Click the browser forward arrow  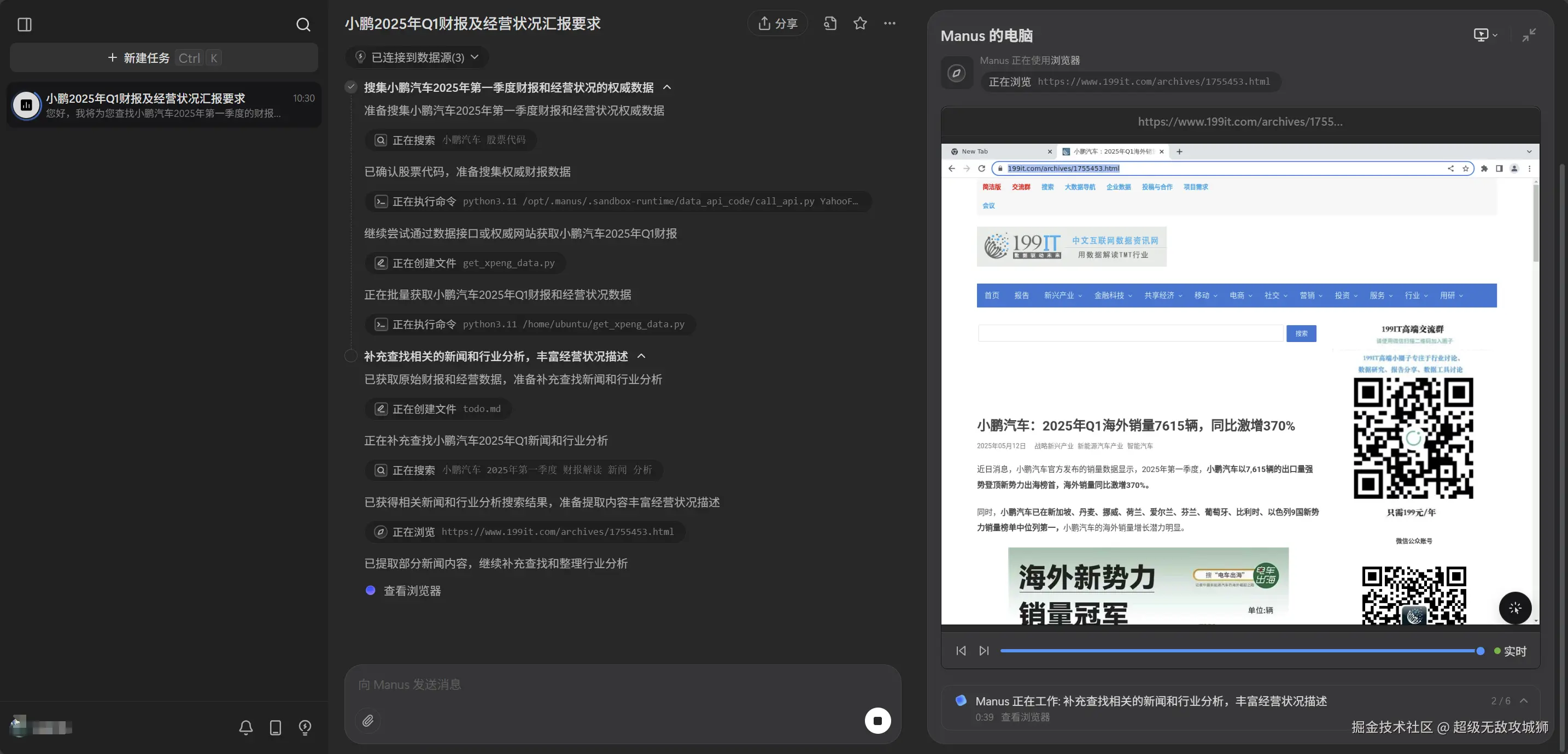point(967,169)
